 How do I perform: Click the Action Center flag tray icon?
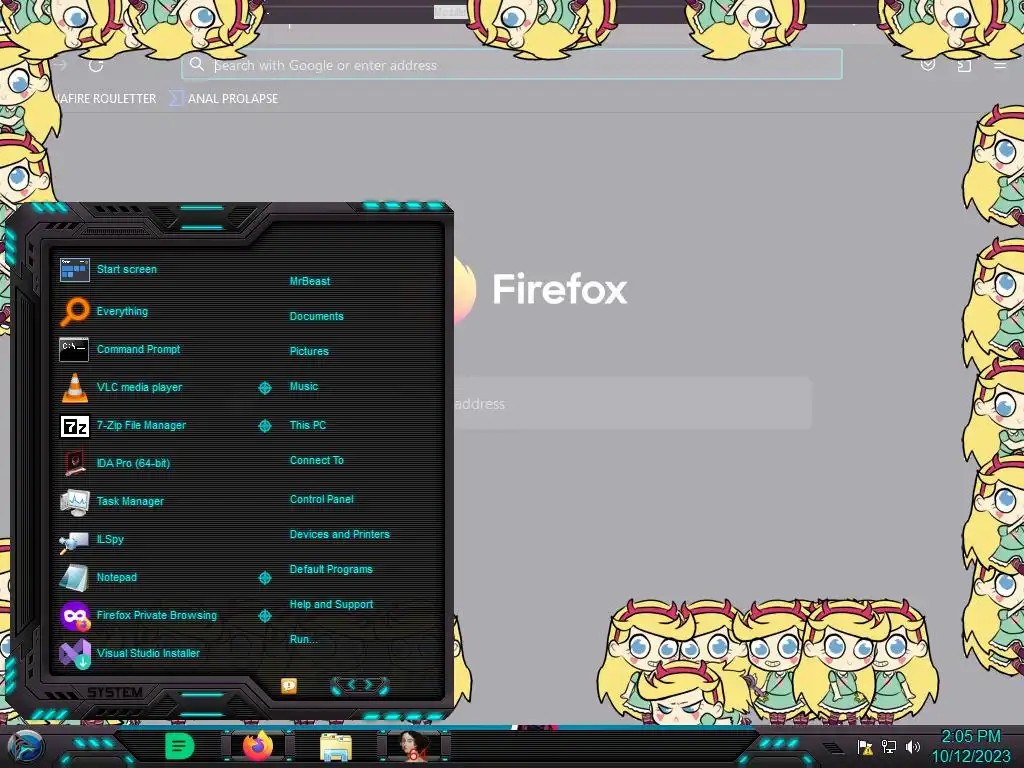865,747
